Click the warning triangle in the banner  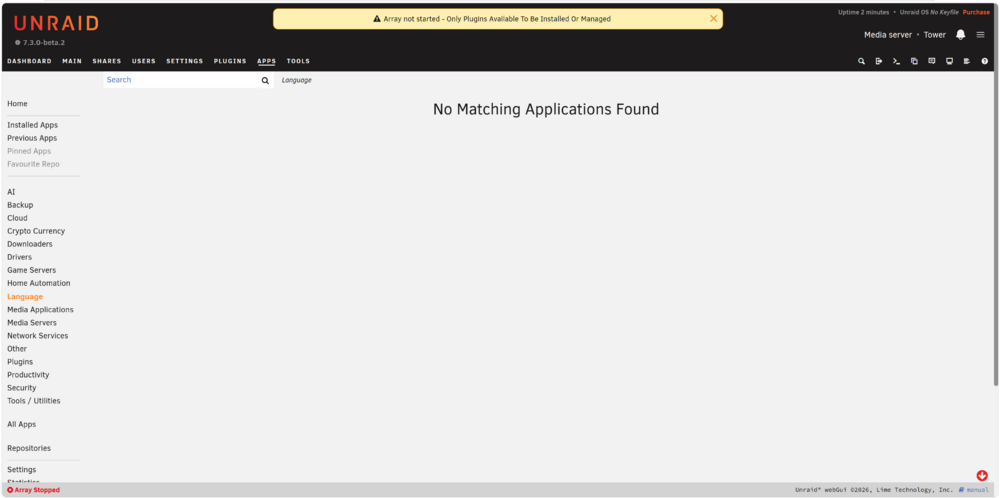[377, 19]
